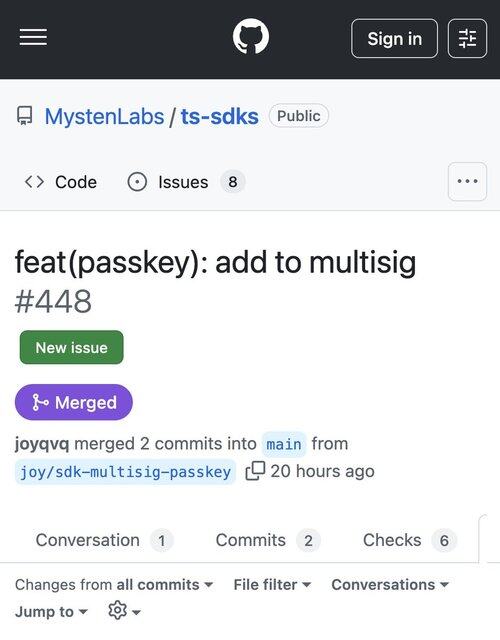Open the three-dot more tabs menu
The image size is (500, 640).
[x=467, y=181]
